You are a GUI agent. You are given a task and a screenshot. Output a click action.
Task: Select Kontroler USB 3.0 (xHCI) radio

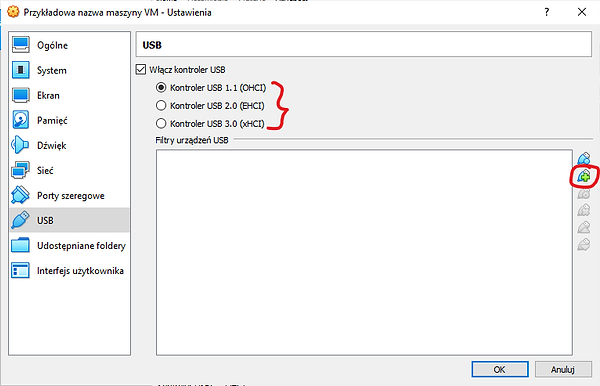click(x=161, y=124)
